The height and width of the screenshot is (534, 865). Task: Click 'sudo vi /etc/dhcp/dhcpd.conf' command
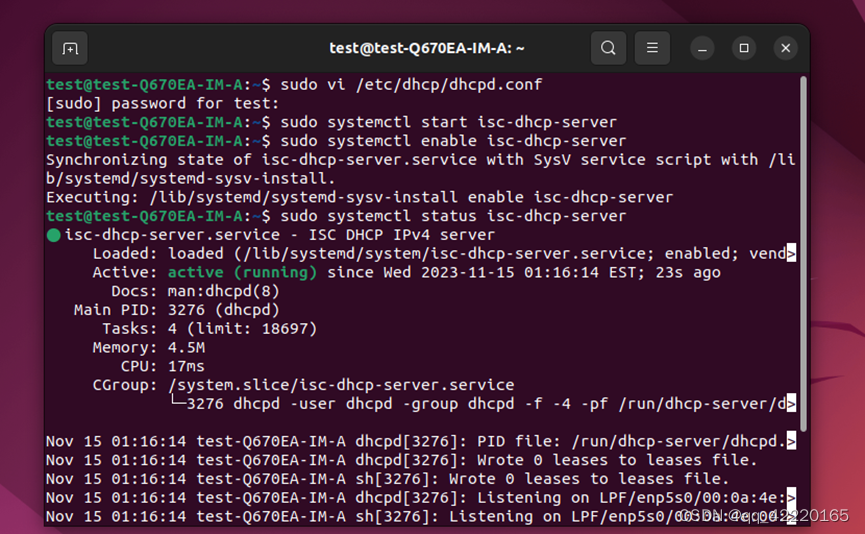coord(411,84)
